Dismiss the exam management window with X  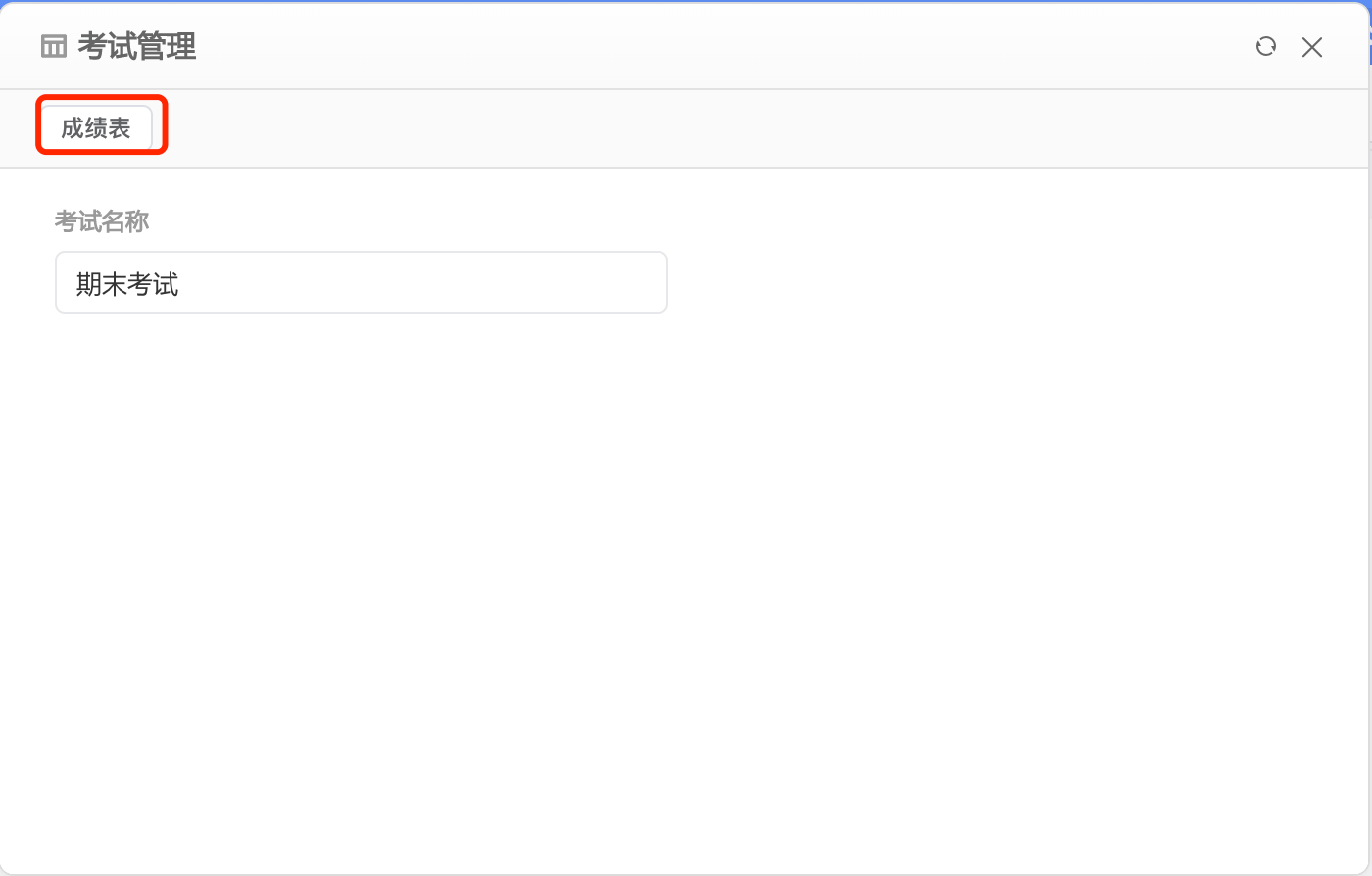[x=1312, y=47]
